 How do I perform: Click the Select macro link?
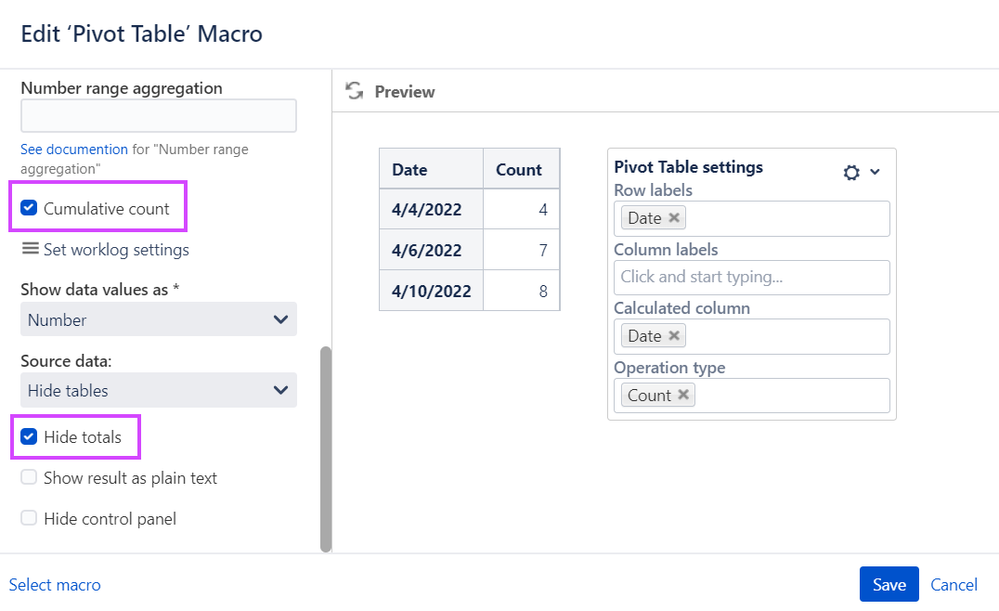[55, 585]
